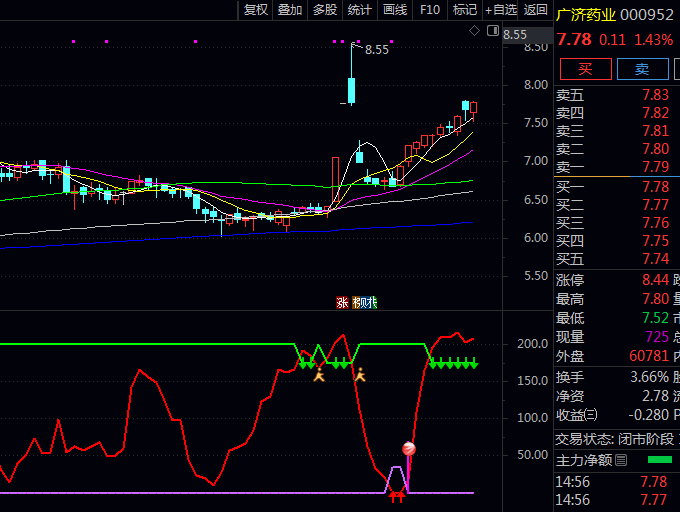
Task: Click the 净资 value 2.78
Action: coord(655,396)
